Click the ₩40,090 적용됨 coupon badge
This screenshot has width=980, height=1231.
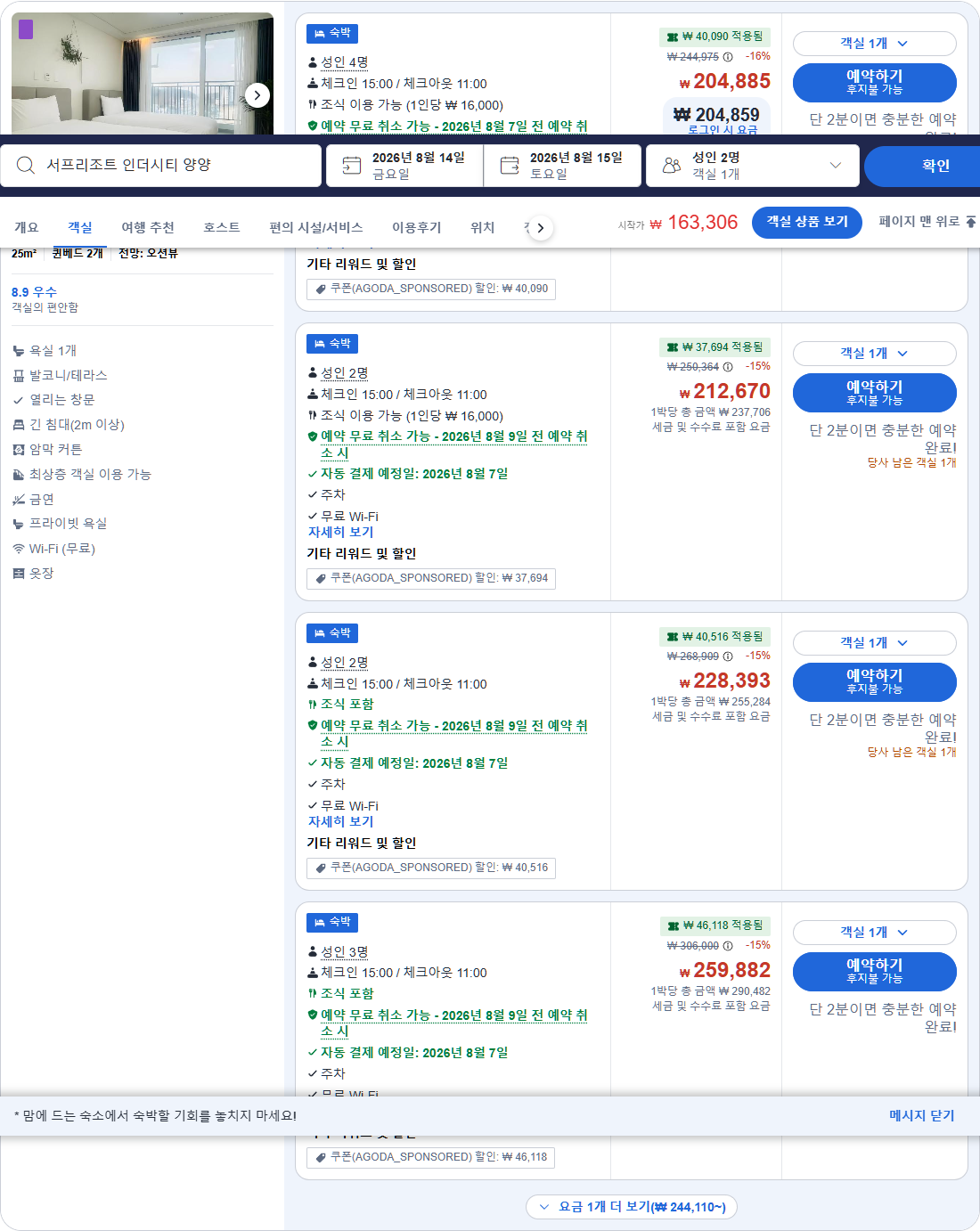click(715, 37)
